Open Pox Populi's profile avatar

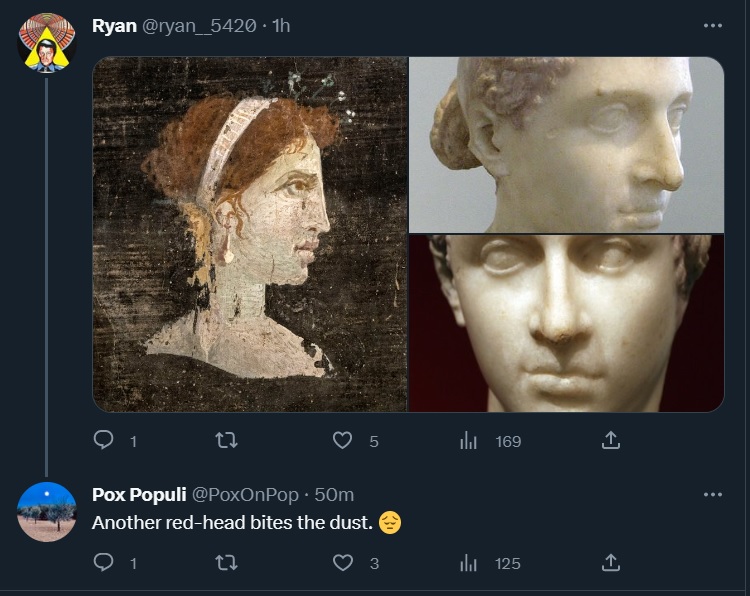pos(47,511)
